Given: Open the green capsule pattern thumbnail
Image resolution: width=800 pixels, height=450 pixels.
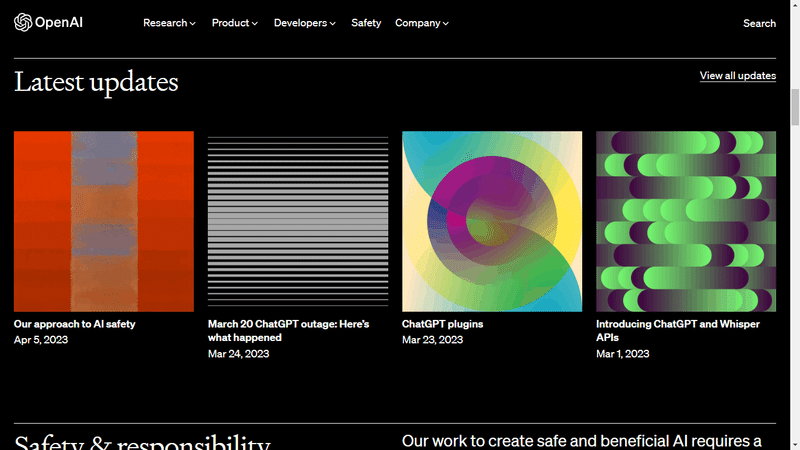Looking at the screenshot, I should (686, 221).
